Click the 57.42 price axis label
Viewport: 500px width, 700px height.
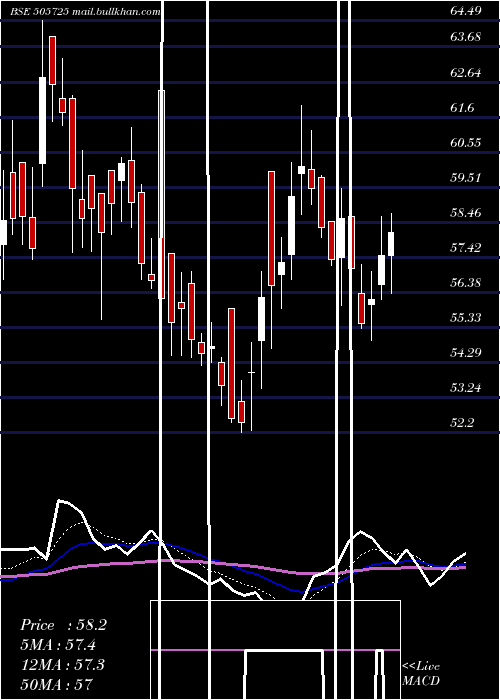[x=465, y=247]
